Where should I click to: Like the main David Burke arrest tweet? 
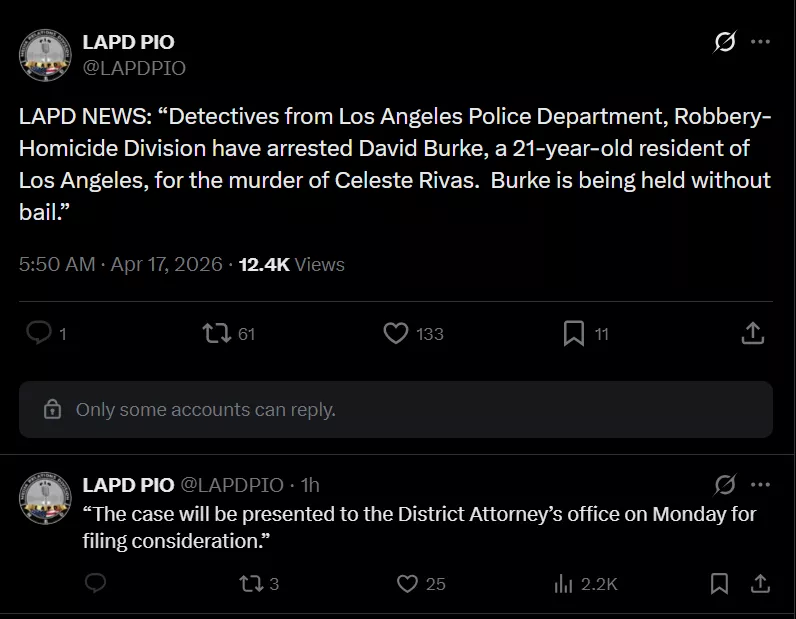click(396, 333)
